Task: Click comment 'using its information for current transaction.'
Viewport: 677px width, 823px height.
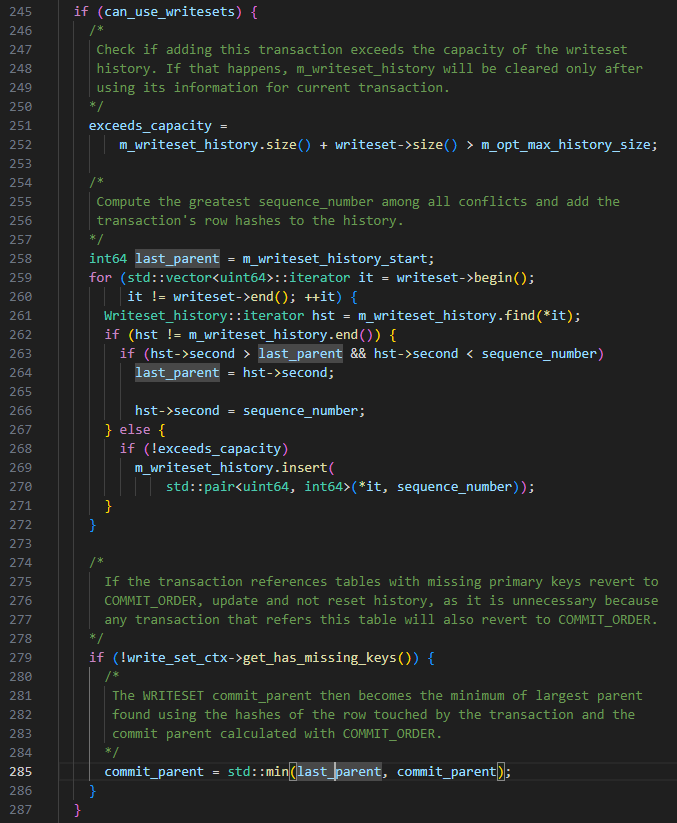Action: coord(273,88)
